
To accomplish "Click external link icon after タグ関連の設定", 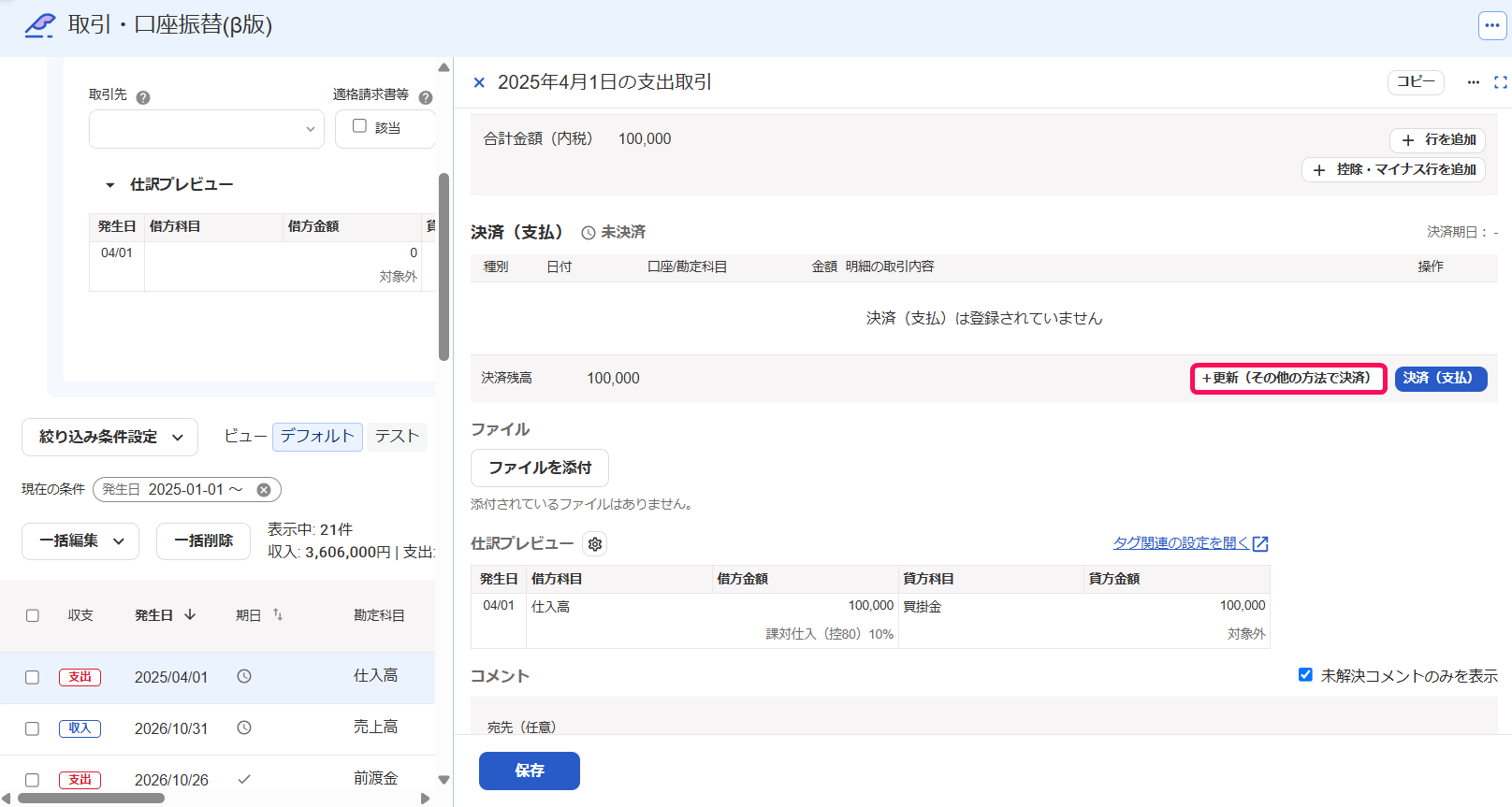I will (1260, 544).
